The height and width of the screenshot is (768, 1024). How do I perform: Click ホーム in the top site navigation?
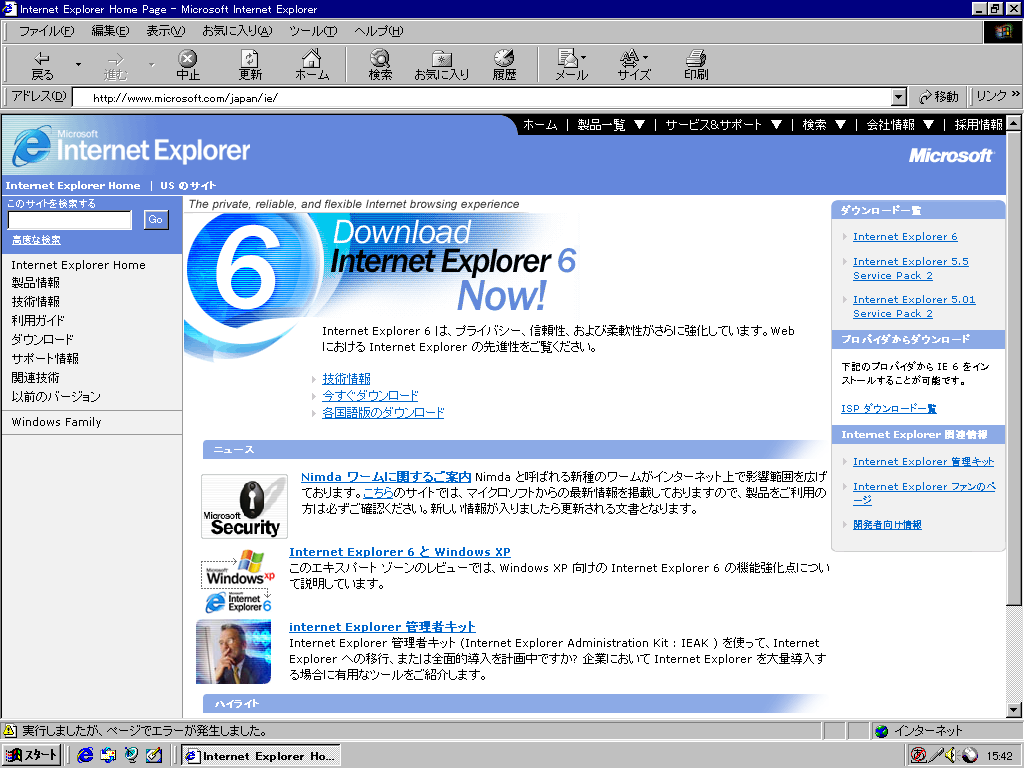(540, 125)
